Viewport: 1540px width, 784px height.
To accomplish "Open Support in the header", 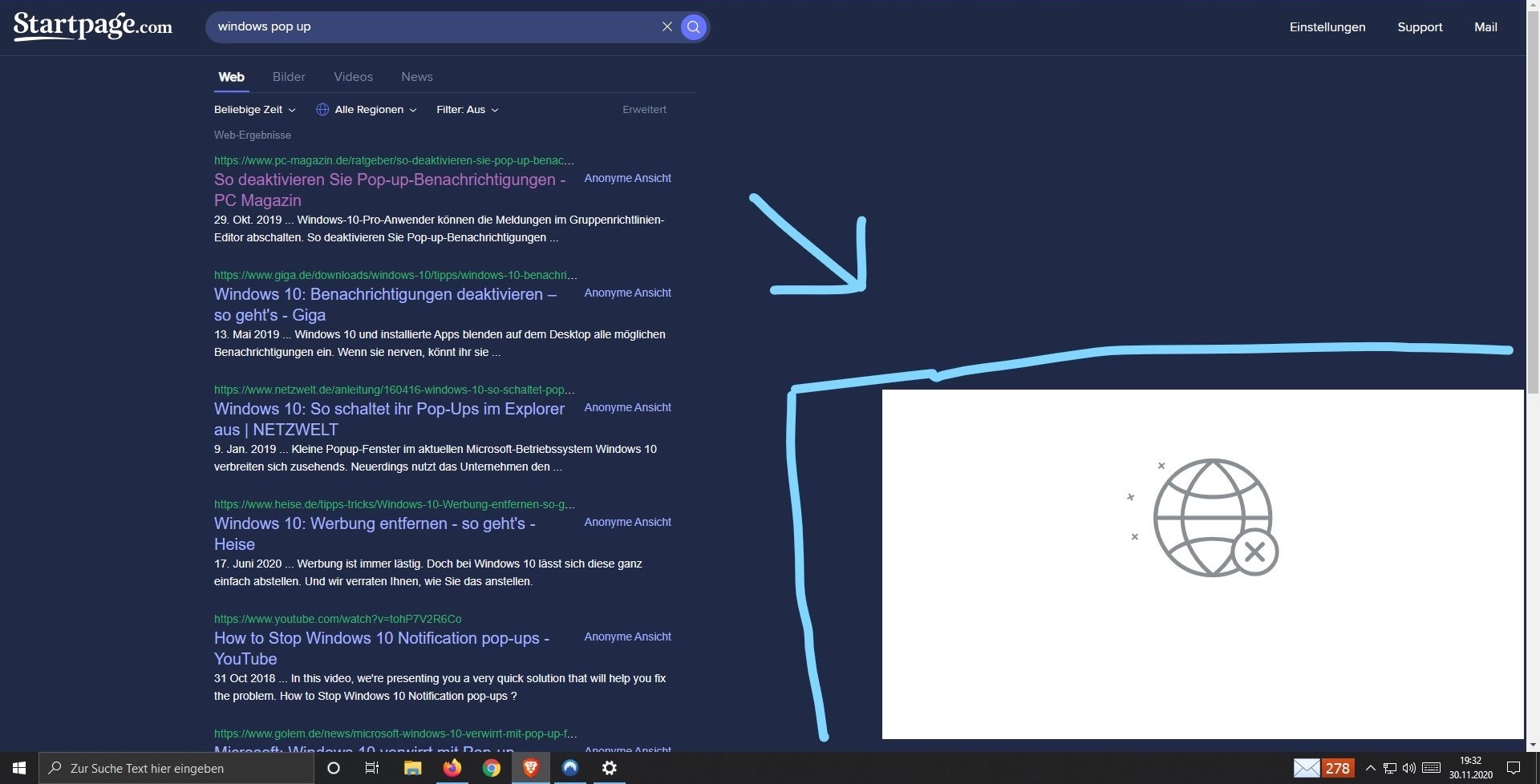I will tap(1420, 27).
